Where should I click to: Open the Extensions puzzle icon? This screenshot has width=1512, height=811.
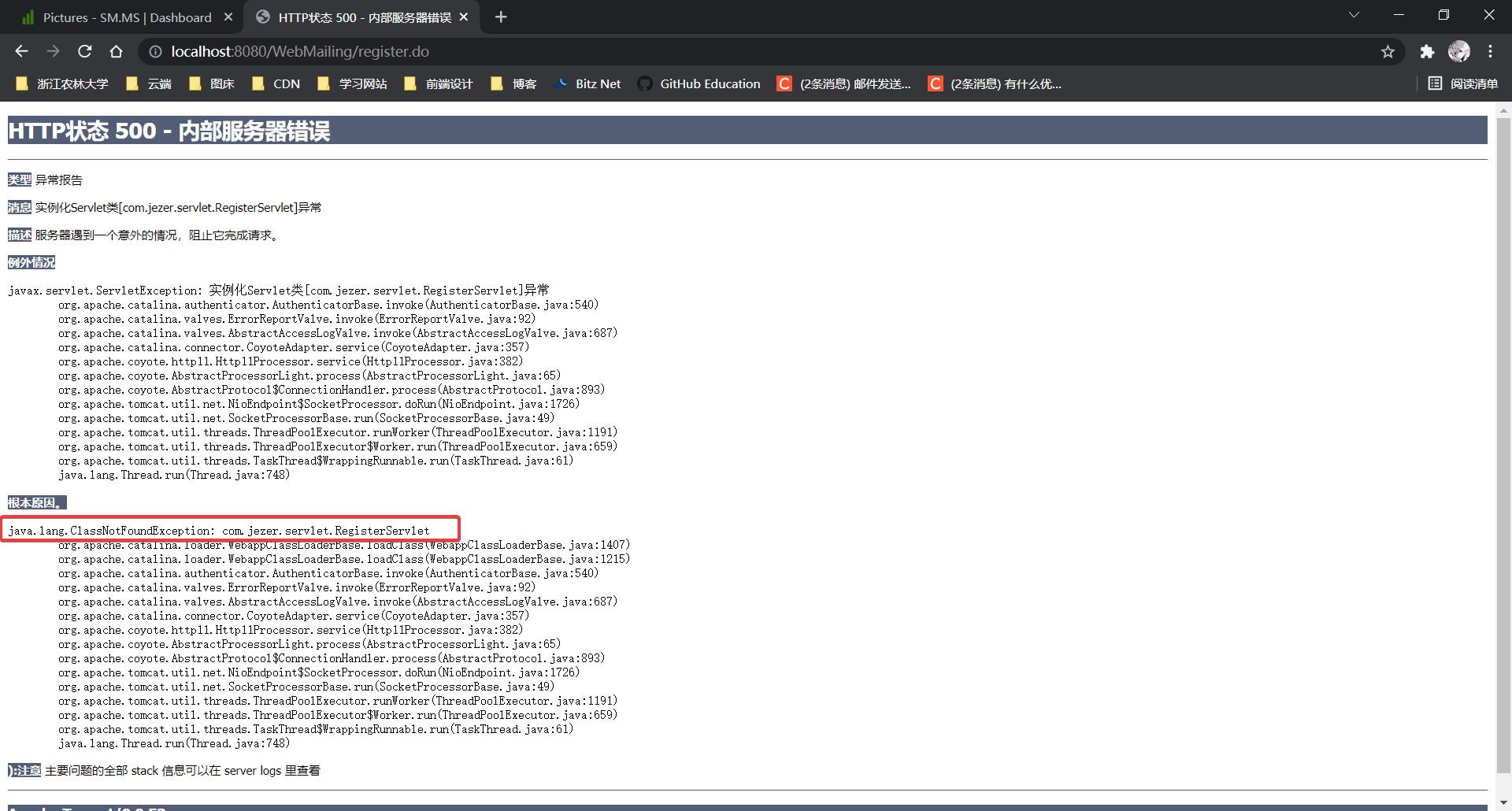[1427, 51]
